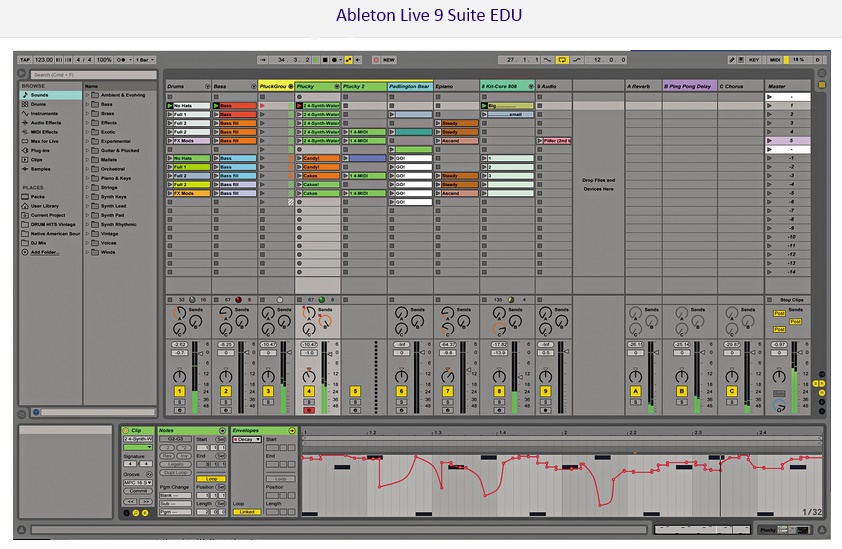Click the NEW button in the top bar
Image resolution: width=842 pixels, height=549 pixels.
click(389, 60)
